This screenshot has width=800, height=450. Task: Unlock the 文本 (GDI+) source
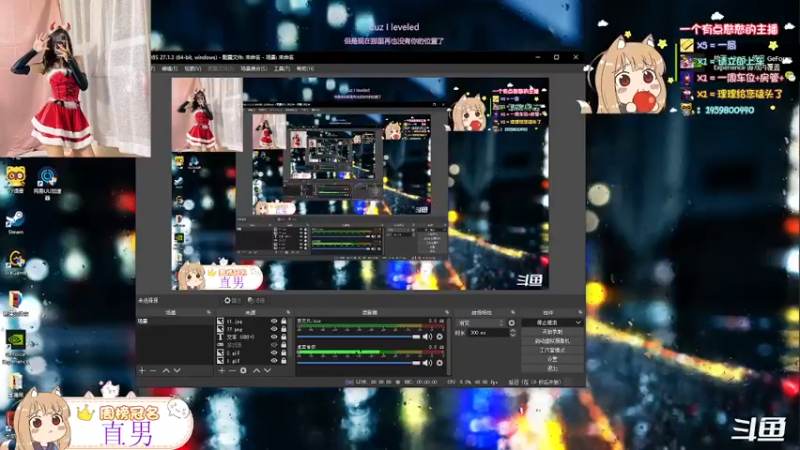click(284, 337)
